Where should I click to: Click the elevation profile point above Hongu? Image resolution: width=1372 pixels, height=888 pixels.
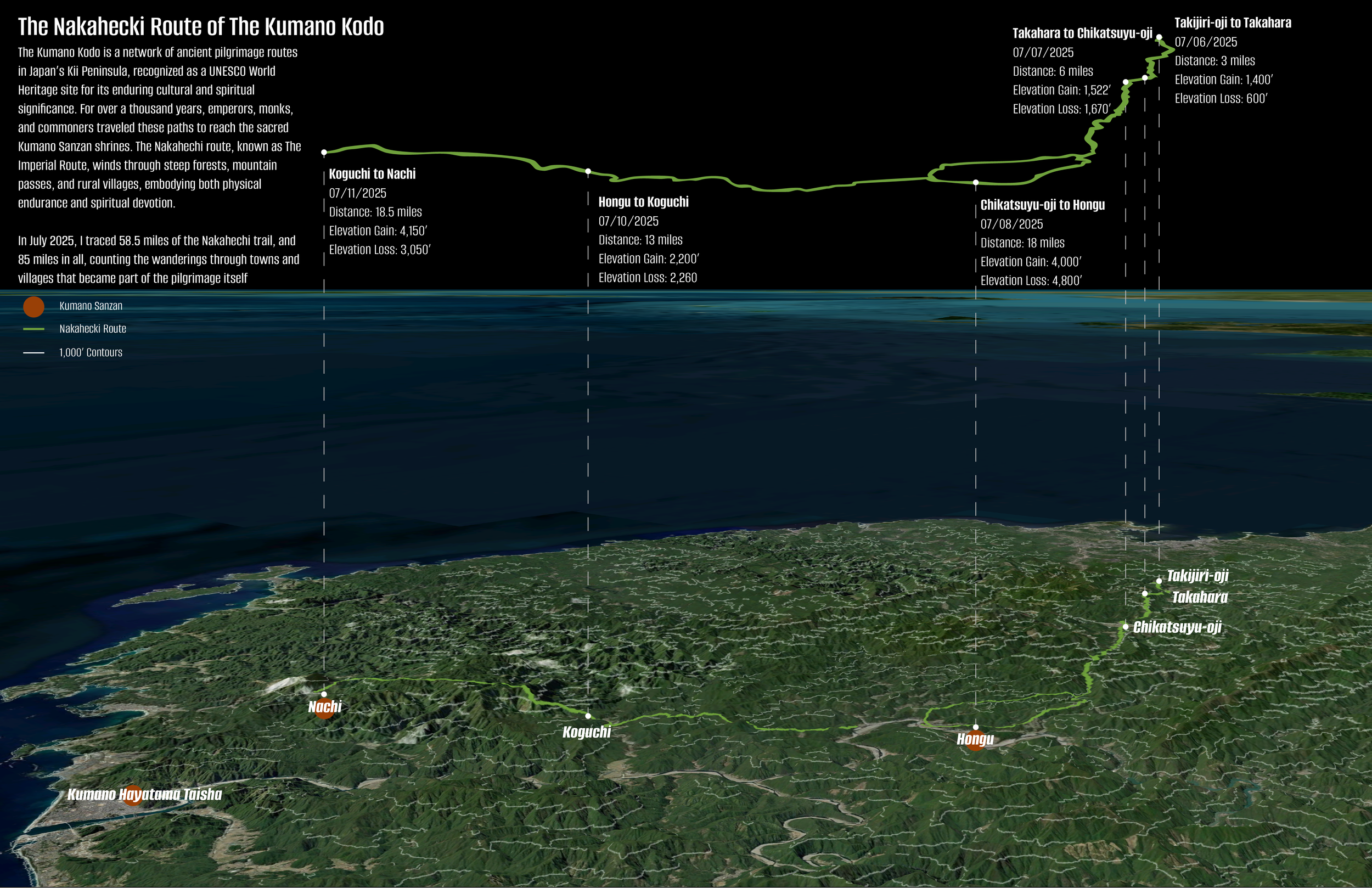975,182
